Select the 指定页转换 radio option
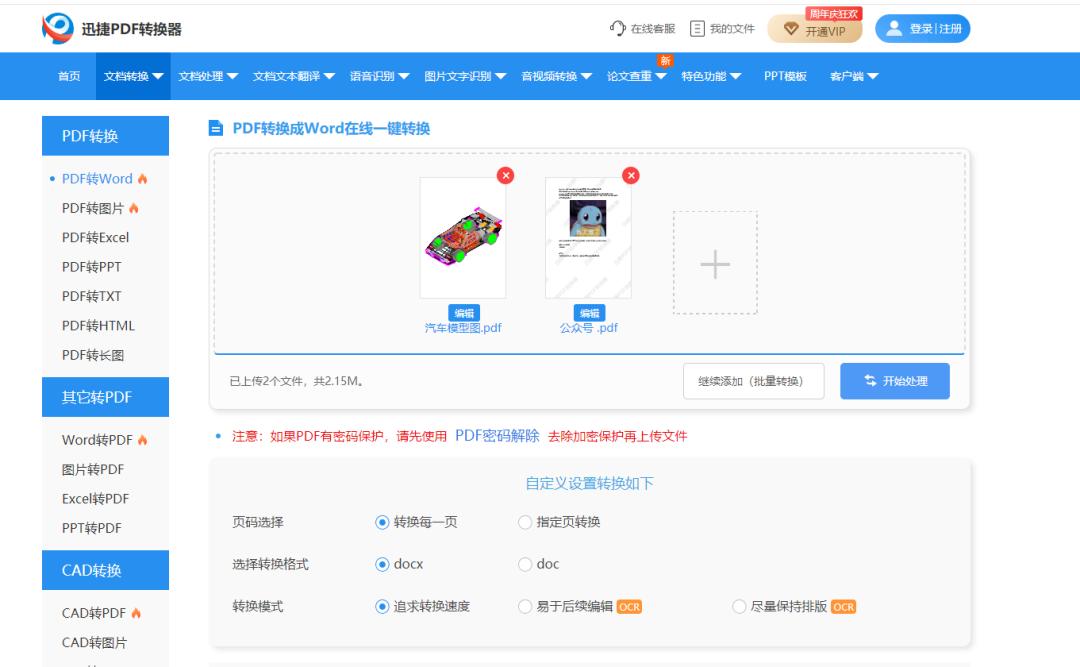This screenshot has height=667, width=1080. tap(524, 522)
